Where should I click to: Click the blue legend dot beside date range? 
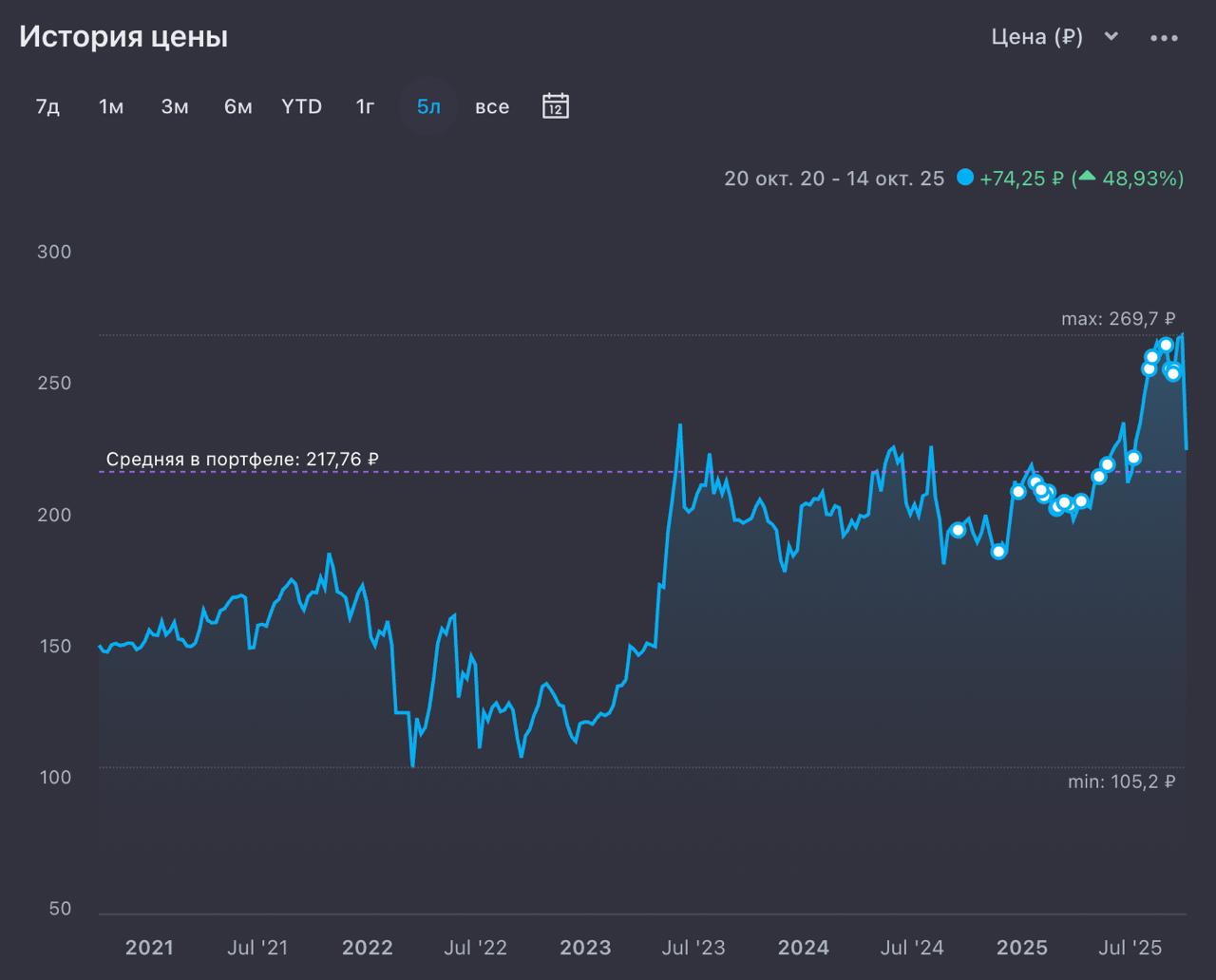click(965, 178)
